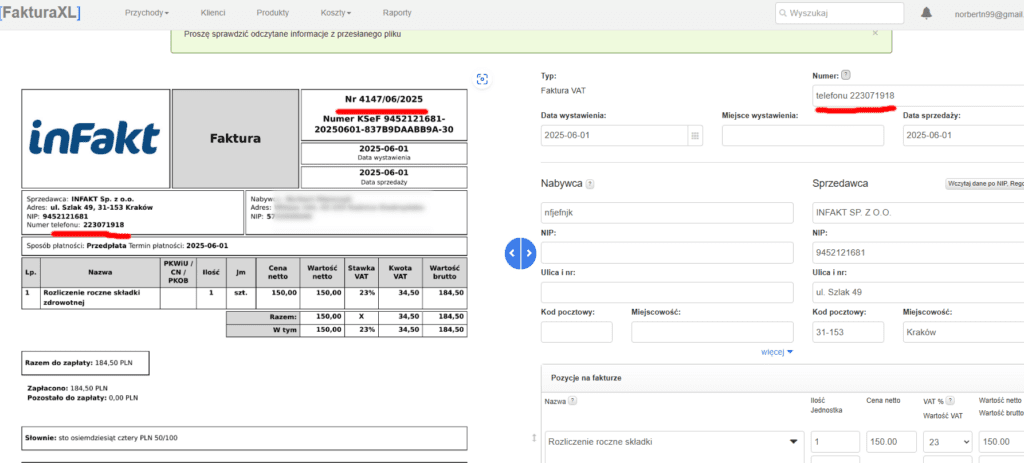
Task: Open the Raporty menu item
Action: click(396, 13)
